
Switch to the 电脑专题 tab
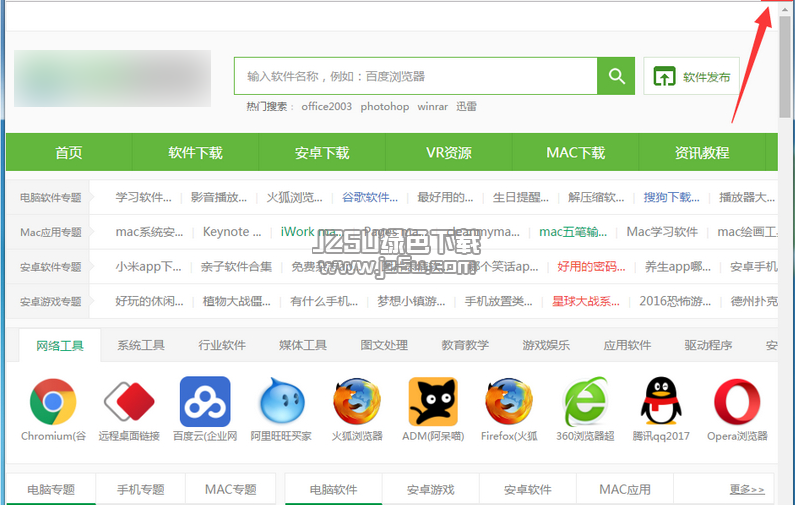point(51,489)
